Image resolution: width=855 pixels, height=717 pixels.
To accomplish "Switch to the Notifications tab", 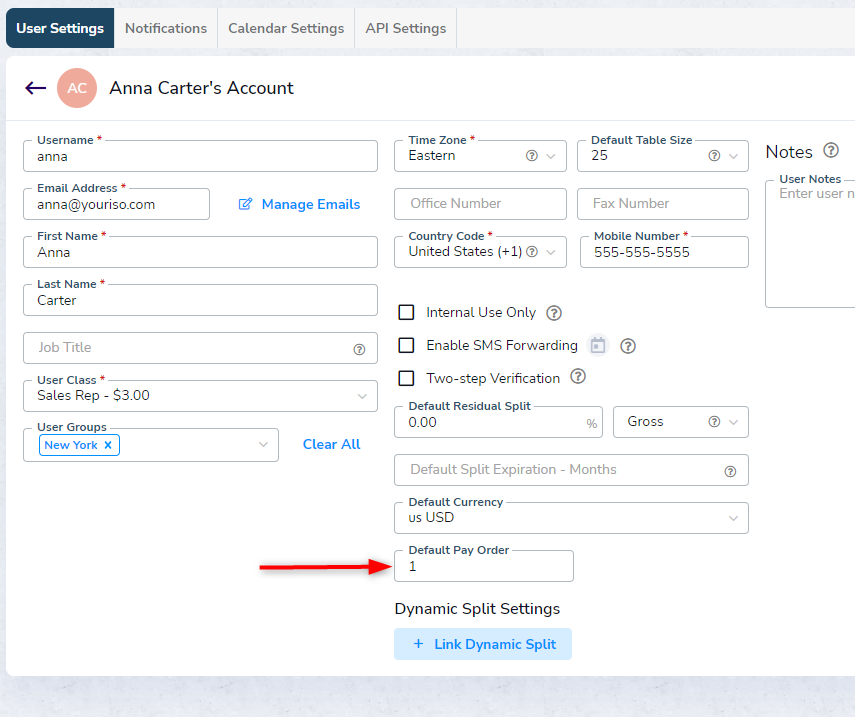I will coord(166,28).
